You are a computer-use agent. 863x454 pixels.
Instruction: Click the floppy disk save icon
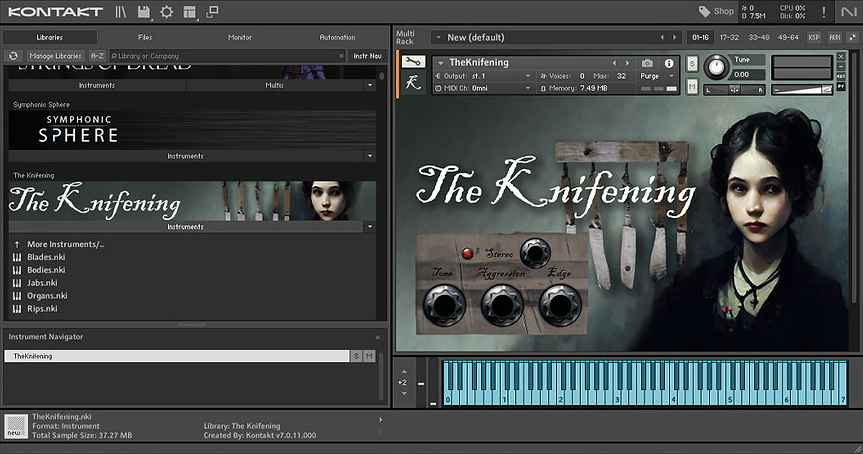coord(144,12)
